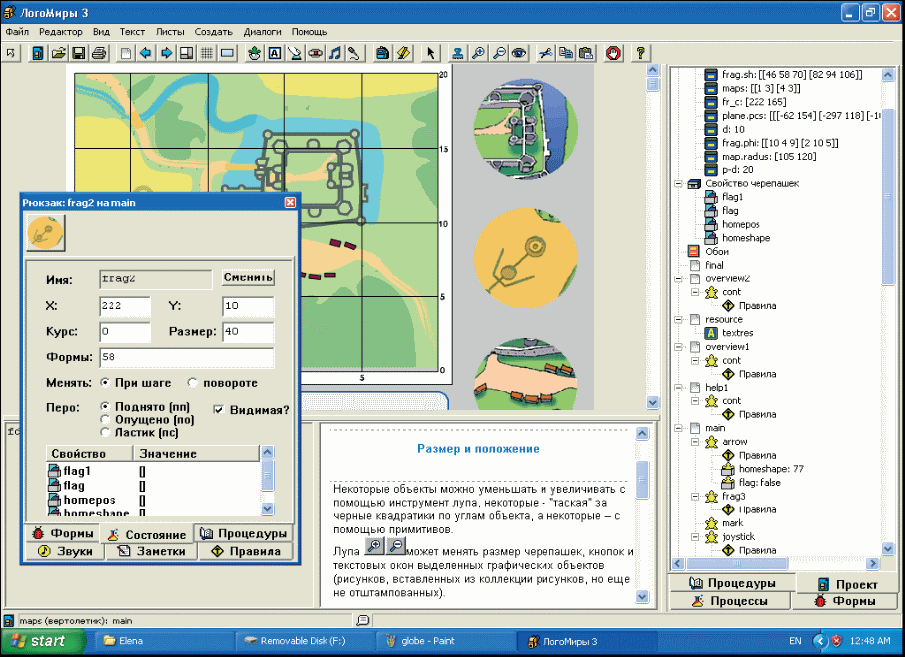Collapse the 'main' page tree node
This screenshot has width=905, height=657.
tap(680, 428)
